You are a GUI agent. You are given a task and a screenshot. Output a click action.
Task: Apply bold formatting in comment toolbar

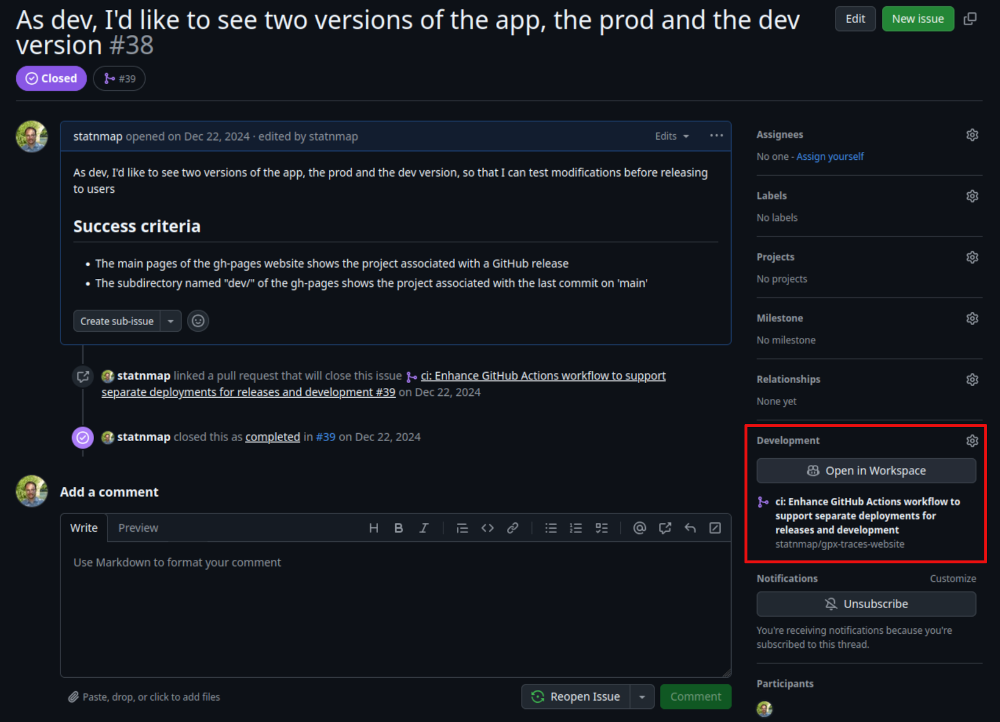399,528
